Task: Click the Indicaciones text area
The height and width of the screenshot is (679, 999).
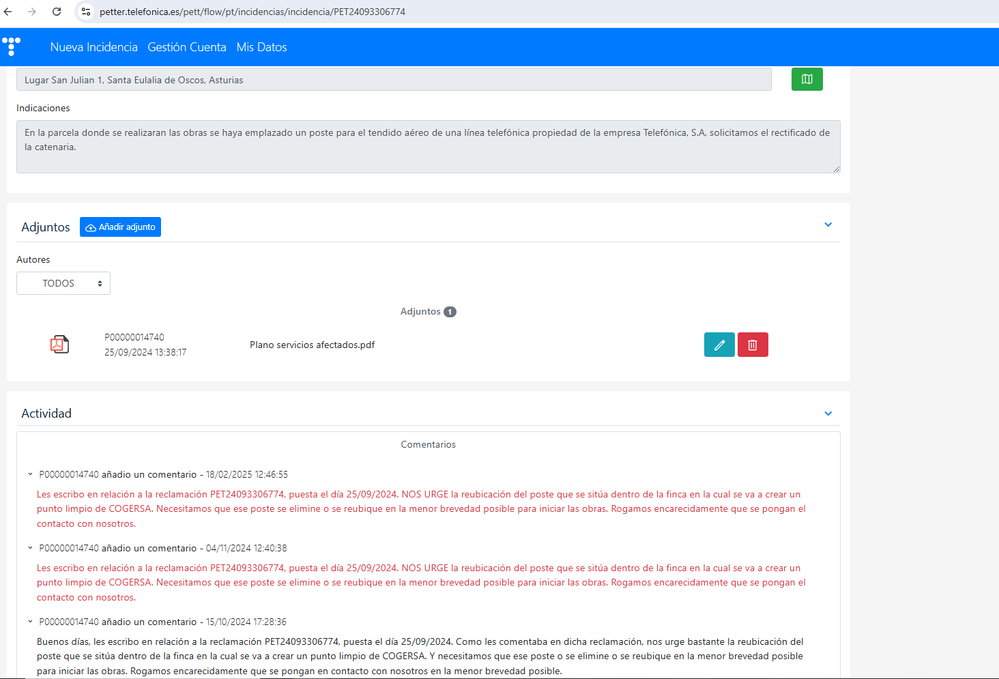Action: pyautogui.click(x=428, y=147)
